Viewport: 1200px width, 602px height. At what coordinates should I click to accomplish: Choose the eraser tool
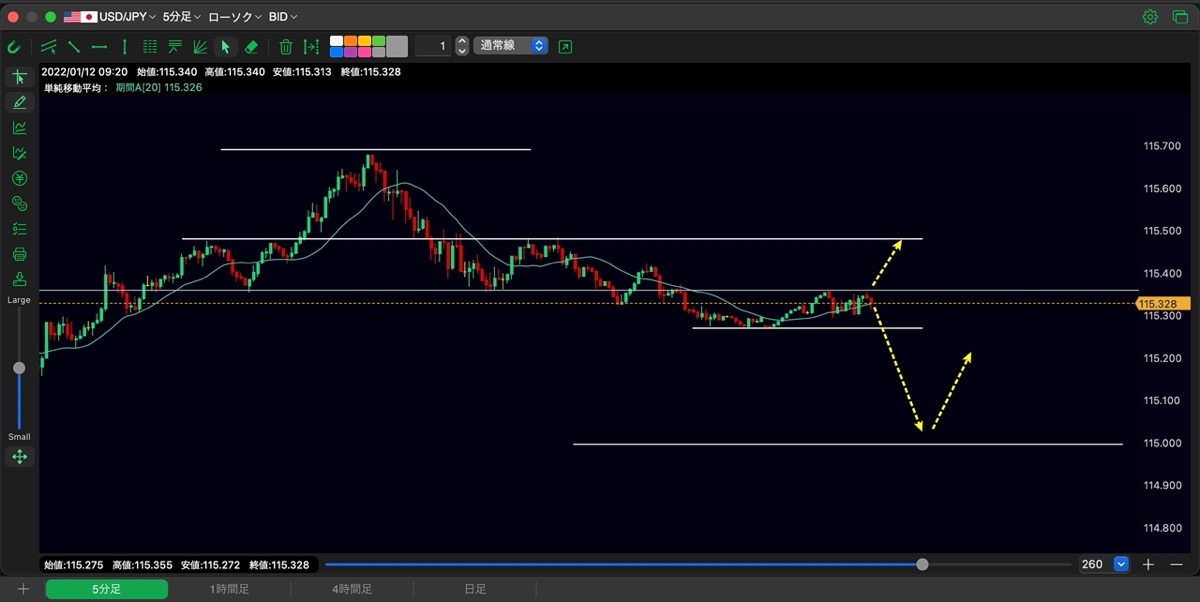[251, 46]
